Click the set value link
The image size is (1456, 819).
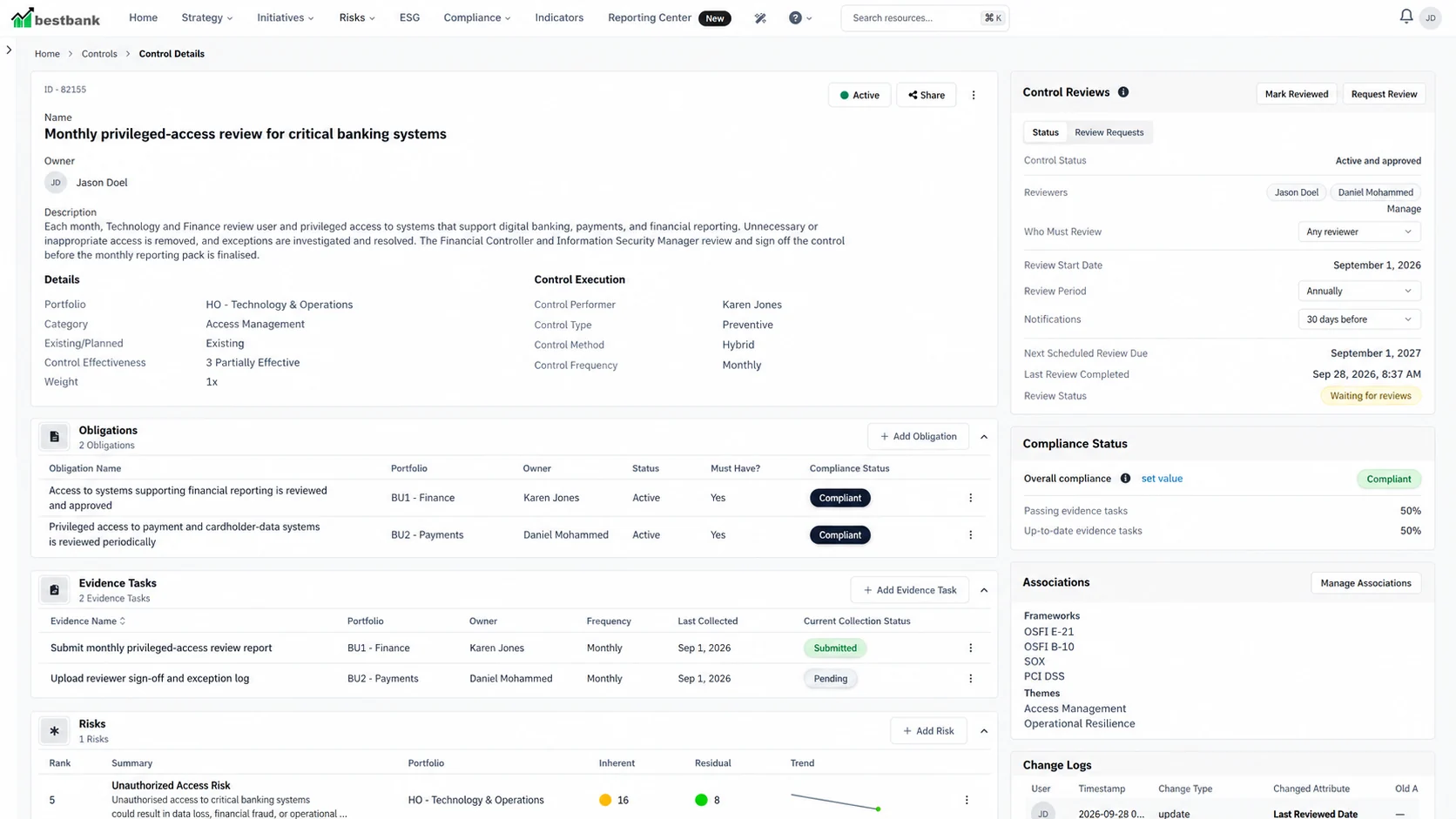click(1162, 479)
